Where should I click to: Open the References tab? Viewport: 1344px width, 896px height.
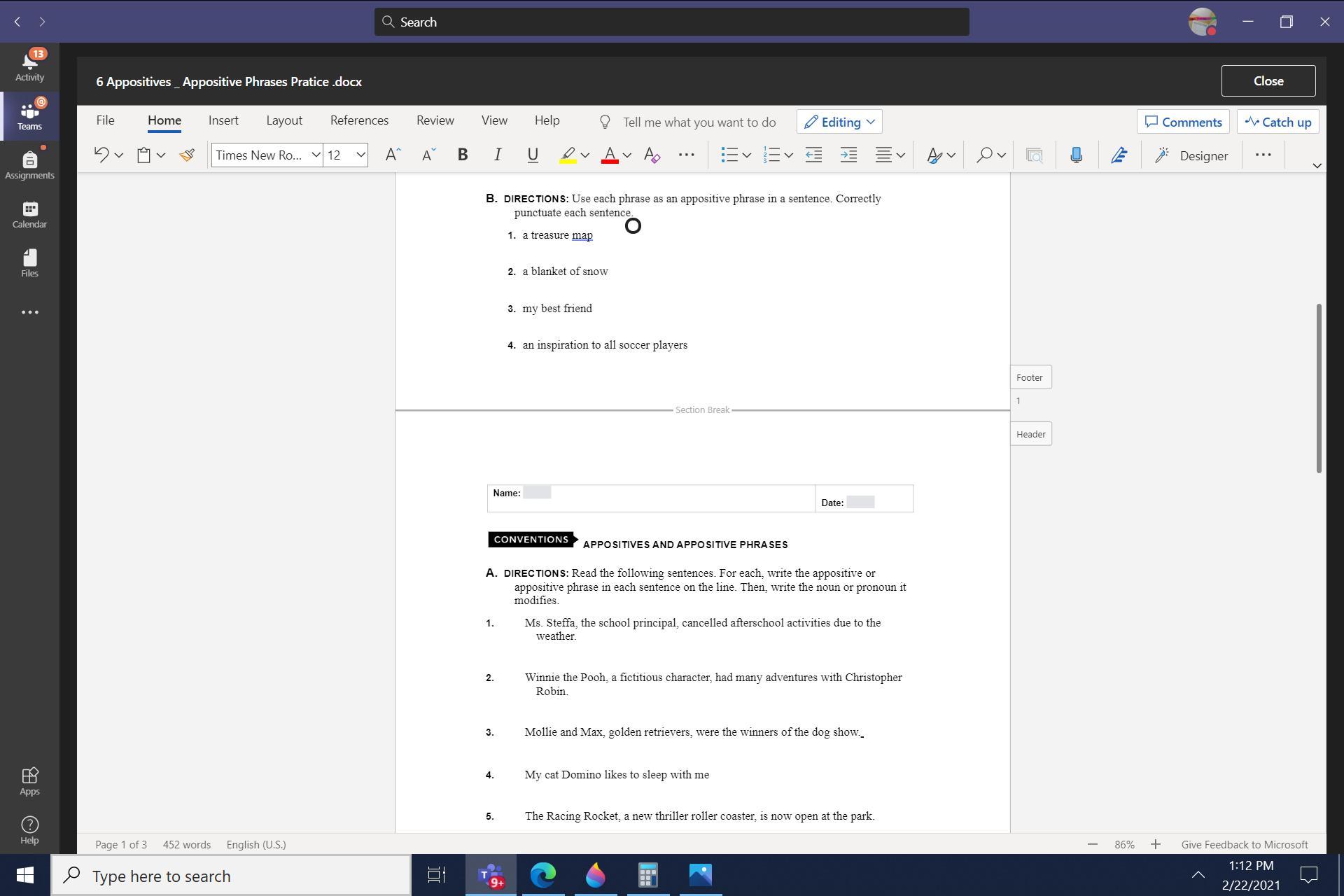pos(359,120)
